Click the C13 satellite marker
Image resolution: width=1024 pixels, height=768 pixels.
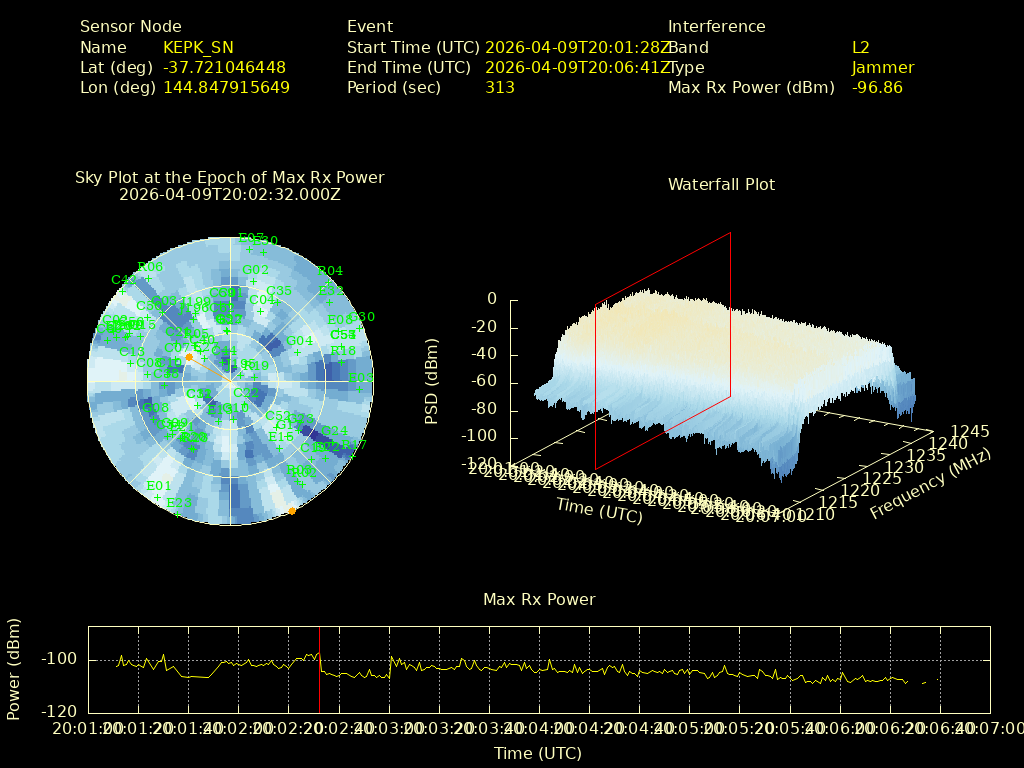tap(130, 363)
